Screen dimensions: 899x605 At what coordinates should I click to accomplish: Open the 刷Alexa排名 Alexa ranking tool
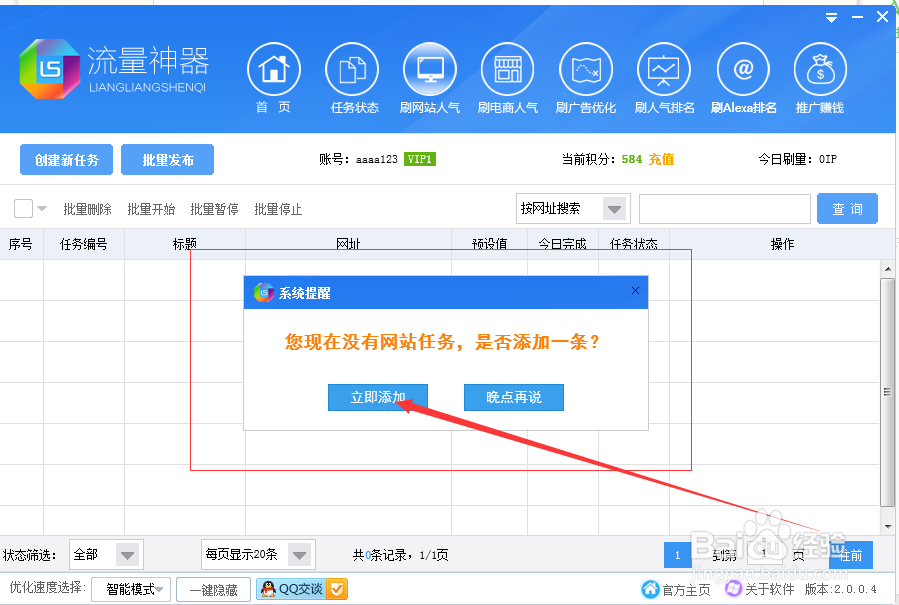click(x=742, y=70)
